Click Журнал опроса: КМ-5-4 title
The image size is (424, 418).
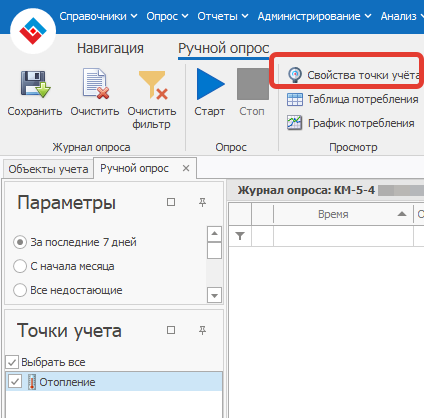(x=306, y=190)
